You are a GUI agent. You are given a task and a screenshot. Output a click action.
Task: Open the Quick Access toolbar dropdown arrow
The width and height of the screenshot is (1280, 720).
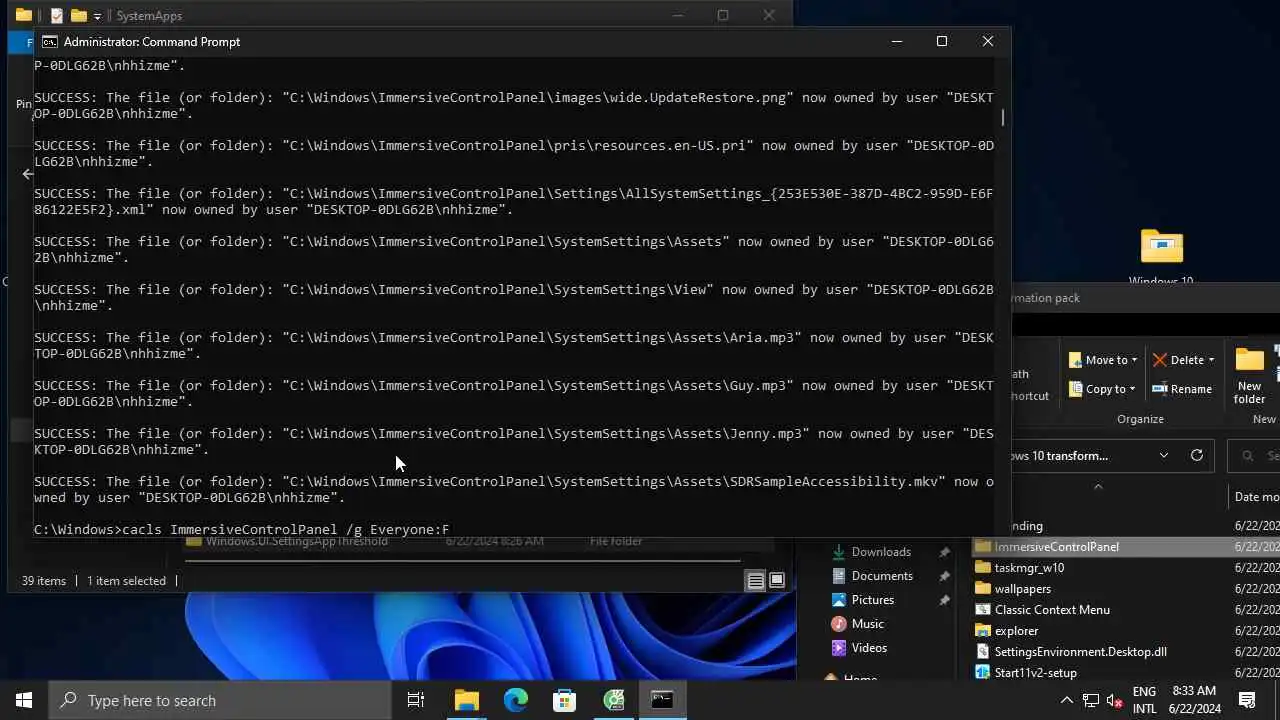coord(97,16)
